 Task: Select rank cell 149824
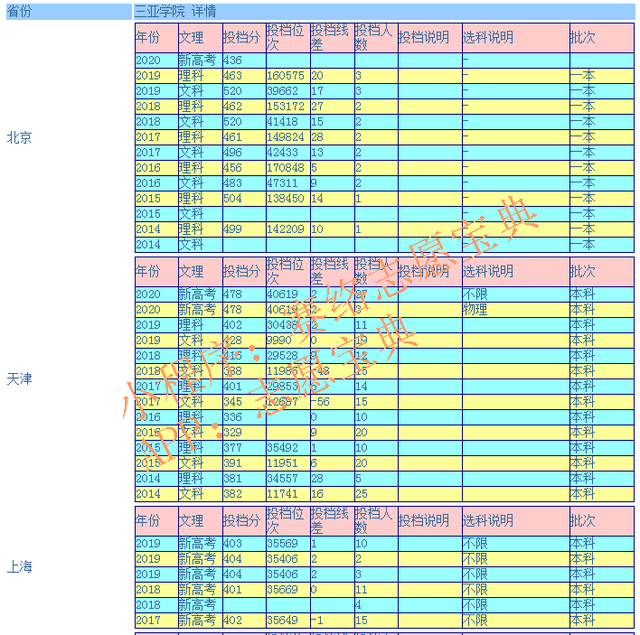(288, 137)
